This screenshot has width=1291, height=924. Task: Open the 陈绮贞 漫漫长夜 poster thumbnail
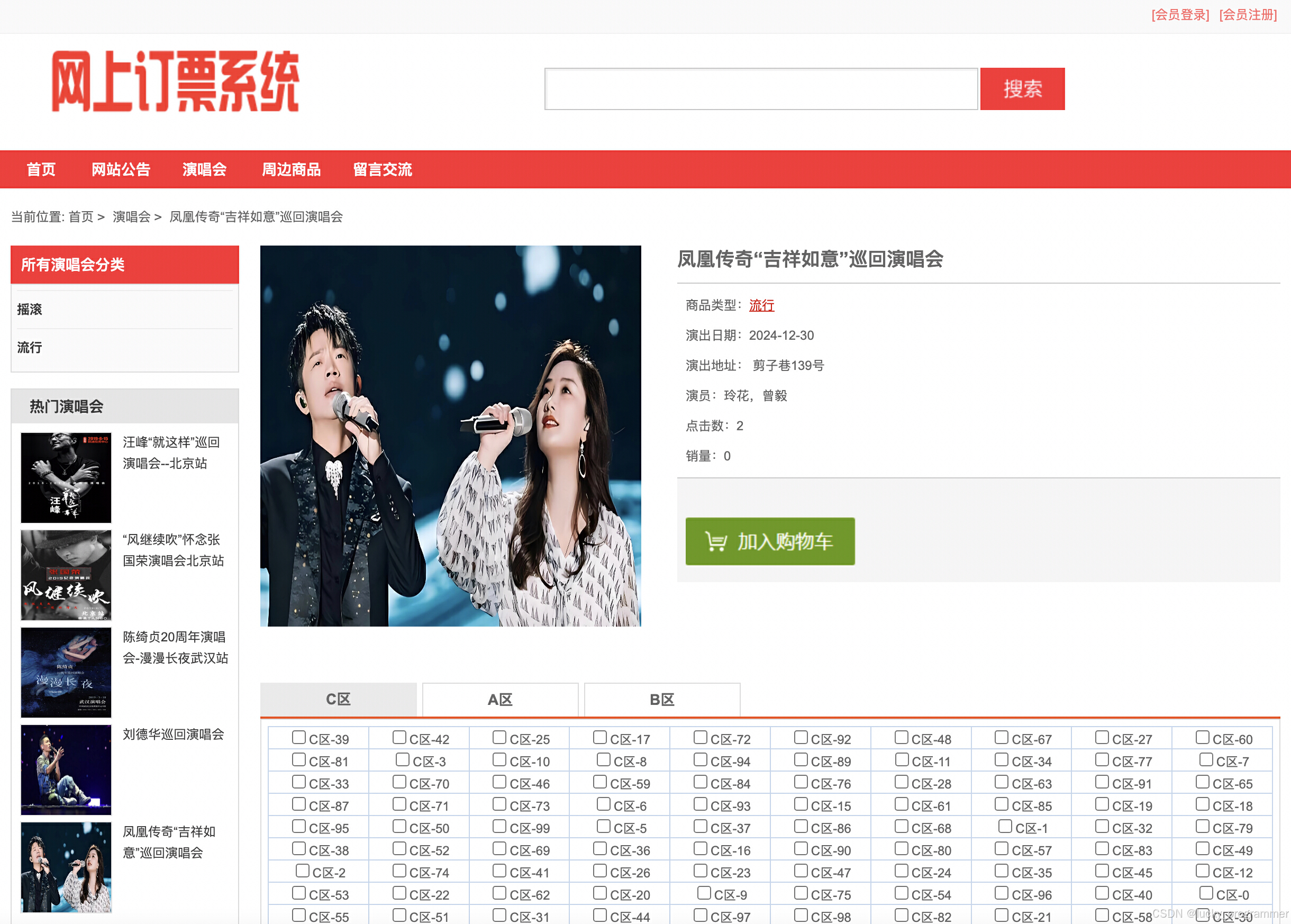pyautogui.click(x=66, y=672)
